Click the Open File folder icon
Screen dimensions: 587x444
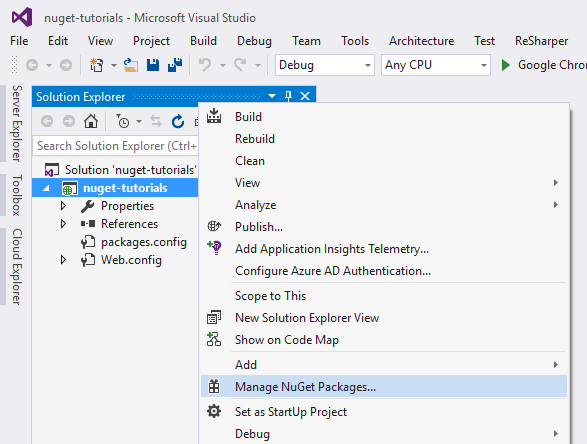click(131, 65)
